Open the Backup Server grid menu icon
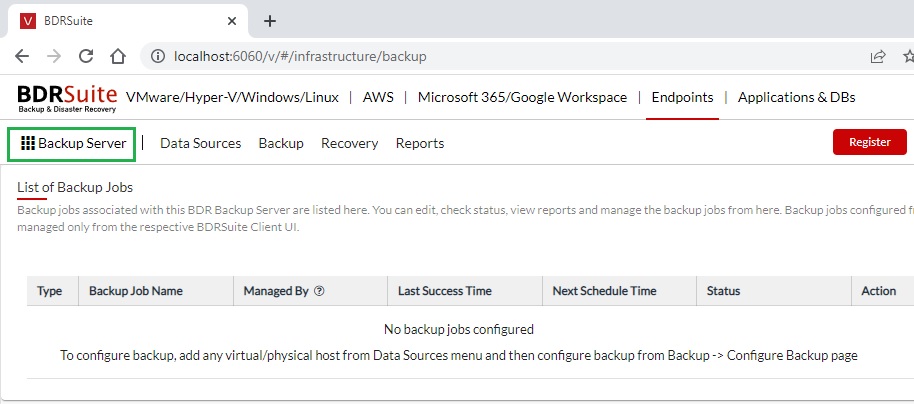Image resolution: width=914 pixels, height=404 pixels. click(27, 143)
